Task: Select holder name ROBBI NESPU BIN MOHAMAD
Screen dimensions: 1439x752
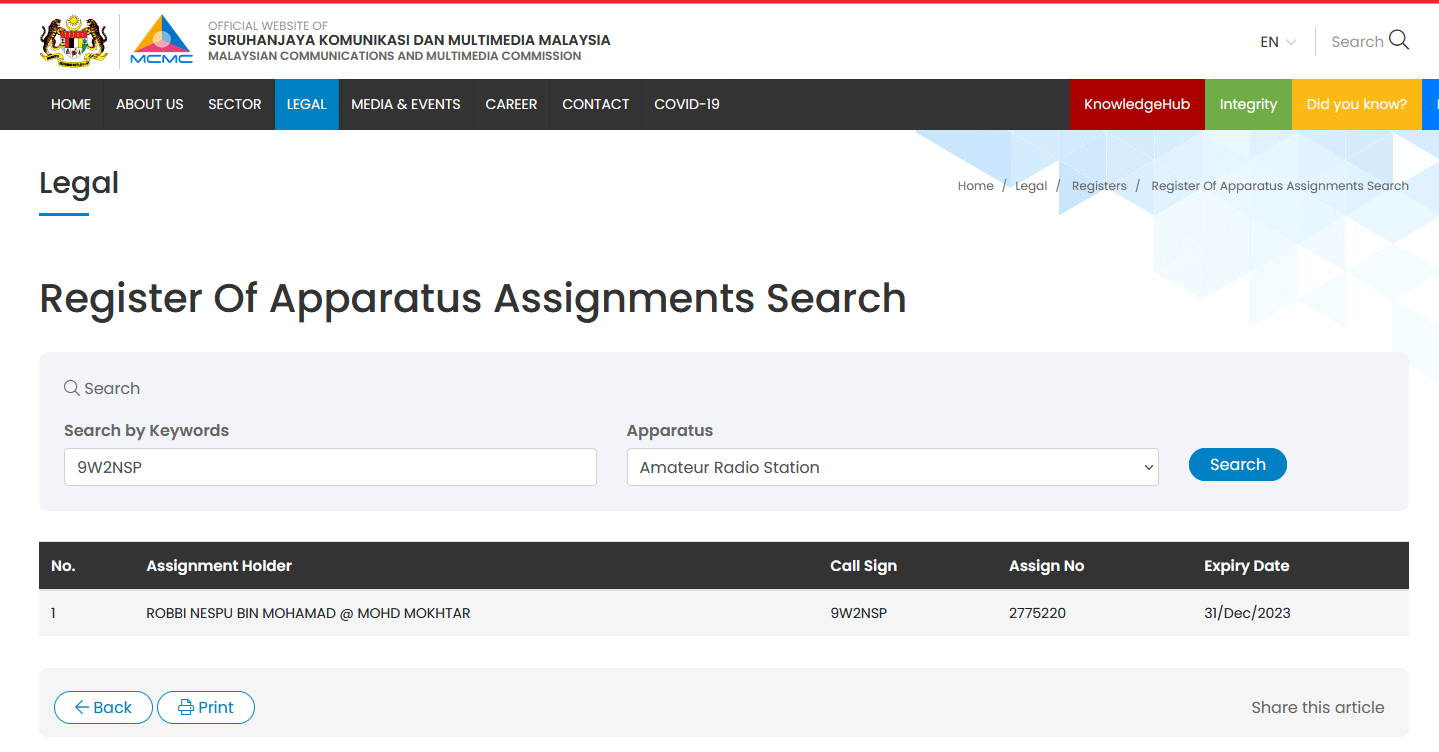Action: (308, 613)
